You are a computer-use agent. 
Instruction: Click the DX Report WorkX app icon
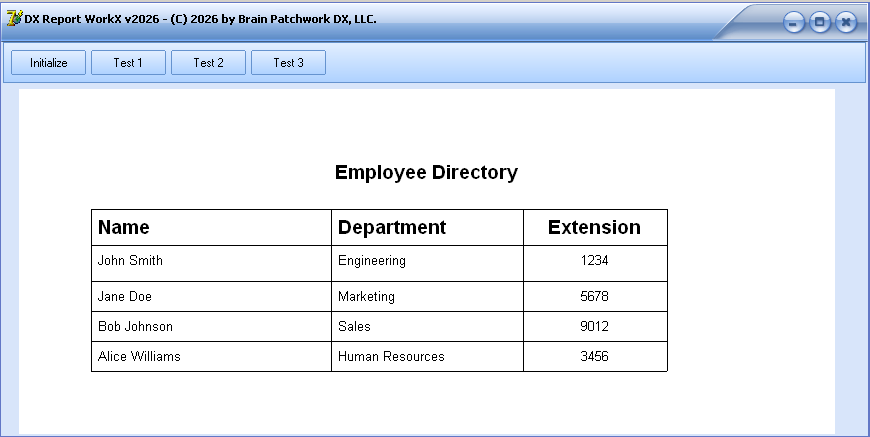pos(14,19)
